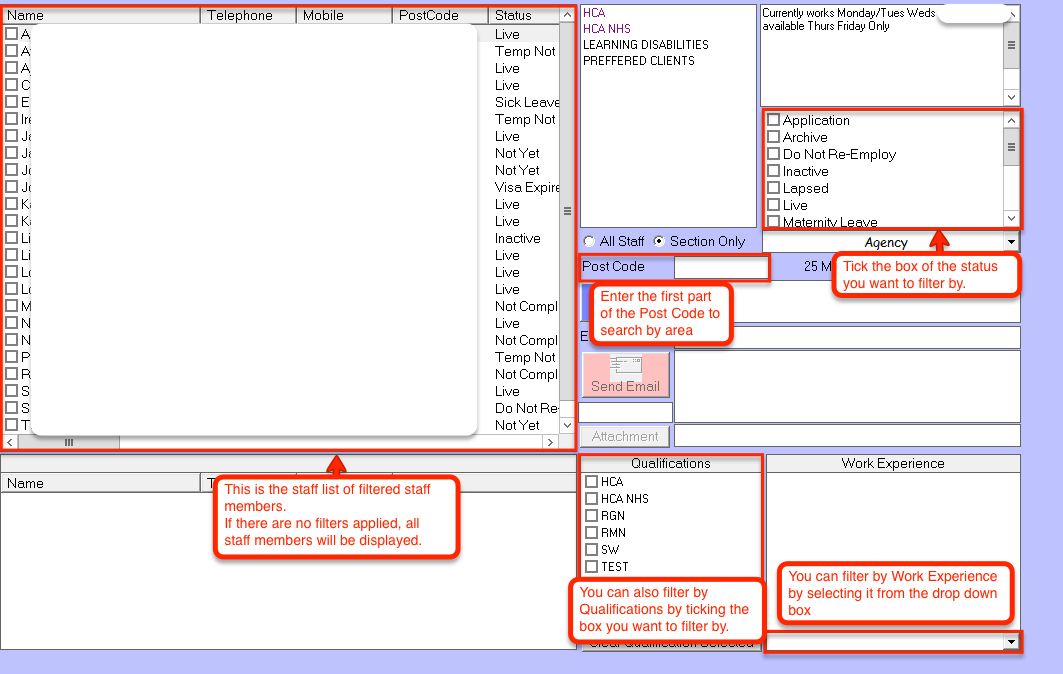Tick the Archive status checkbox
The height and width of the screenshot is (674, 1063).
[x=773, y=137]
